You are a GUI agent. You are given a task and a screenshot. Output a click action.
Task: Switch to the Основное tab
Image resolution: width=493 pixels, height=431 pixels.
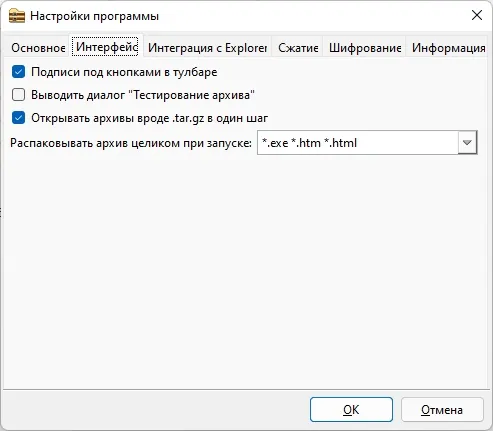coord(38,48)
